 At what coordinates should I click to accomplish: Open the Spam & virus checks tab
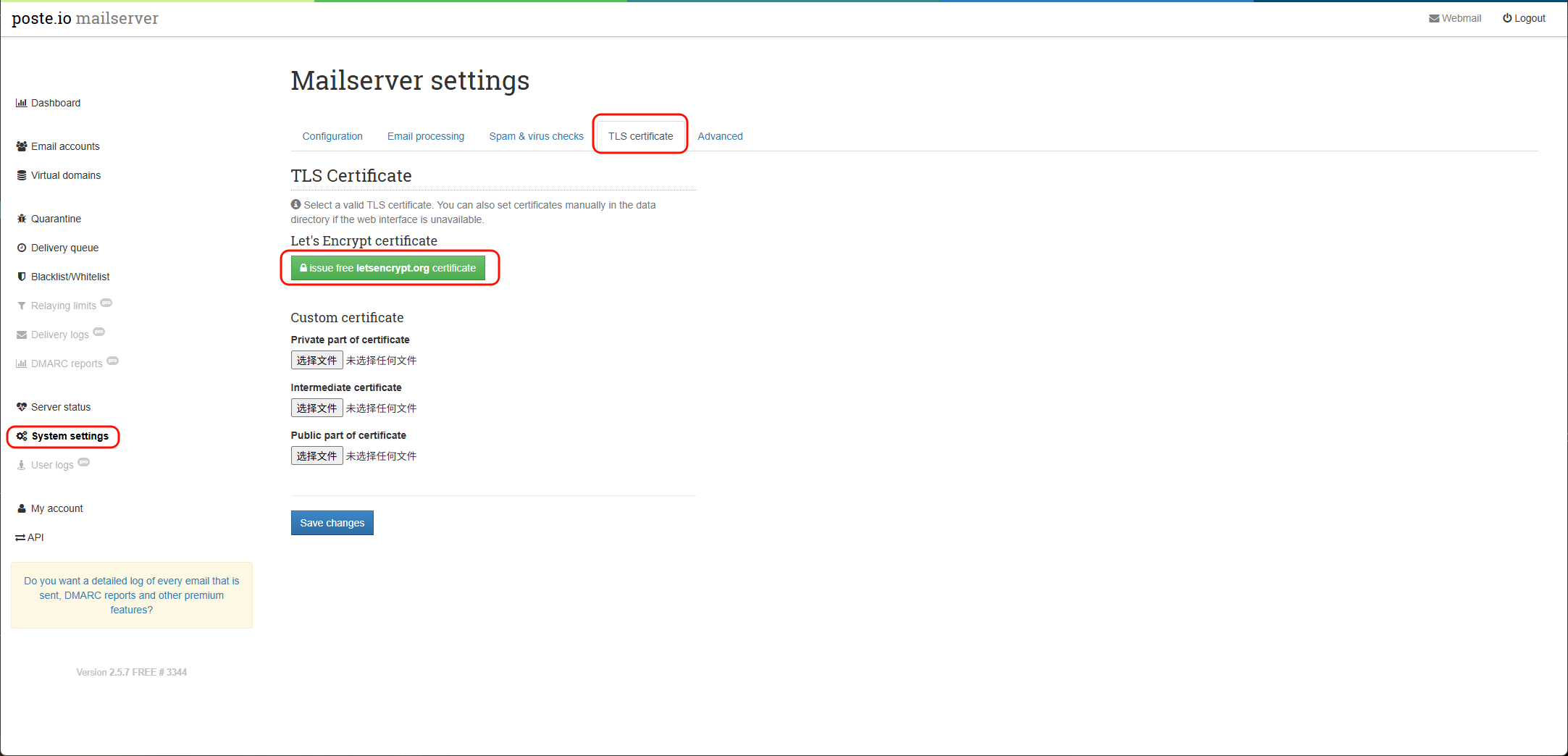click(x=536, y=136)
